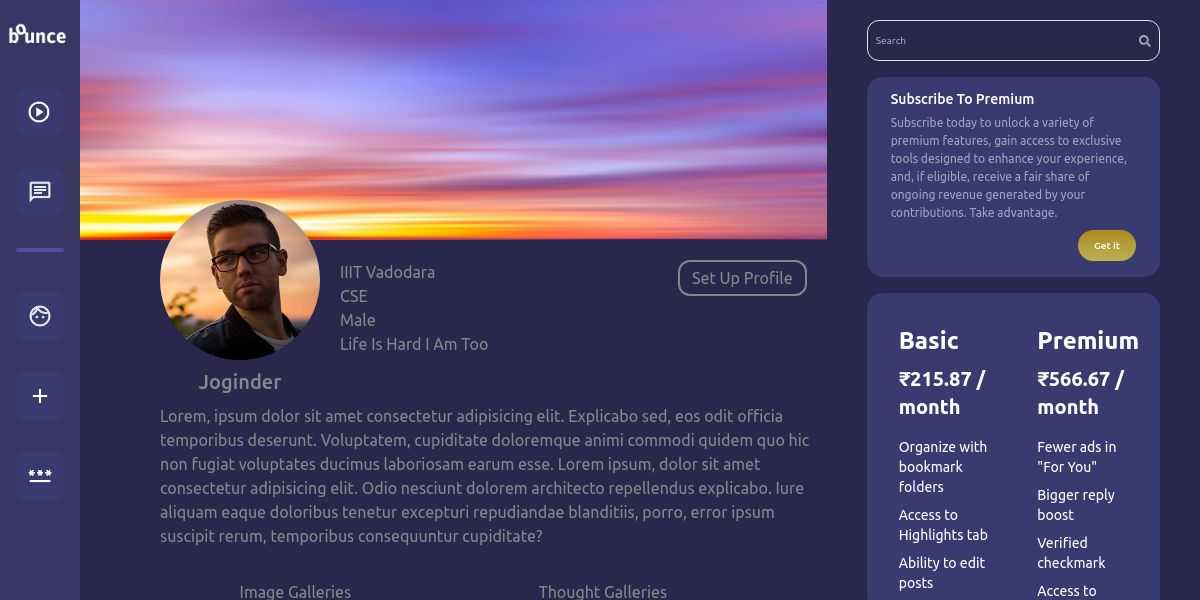
Task: Click the bounce logo
Action: (38, 34)
